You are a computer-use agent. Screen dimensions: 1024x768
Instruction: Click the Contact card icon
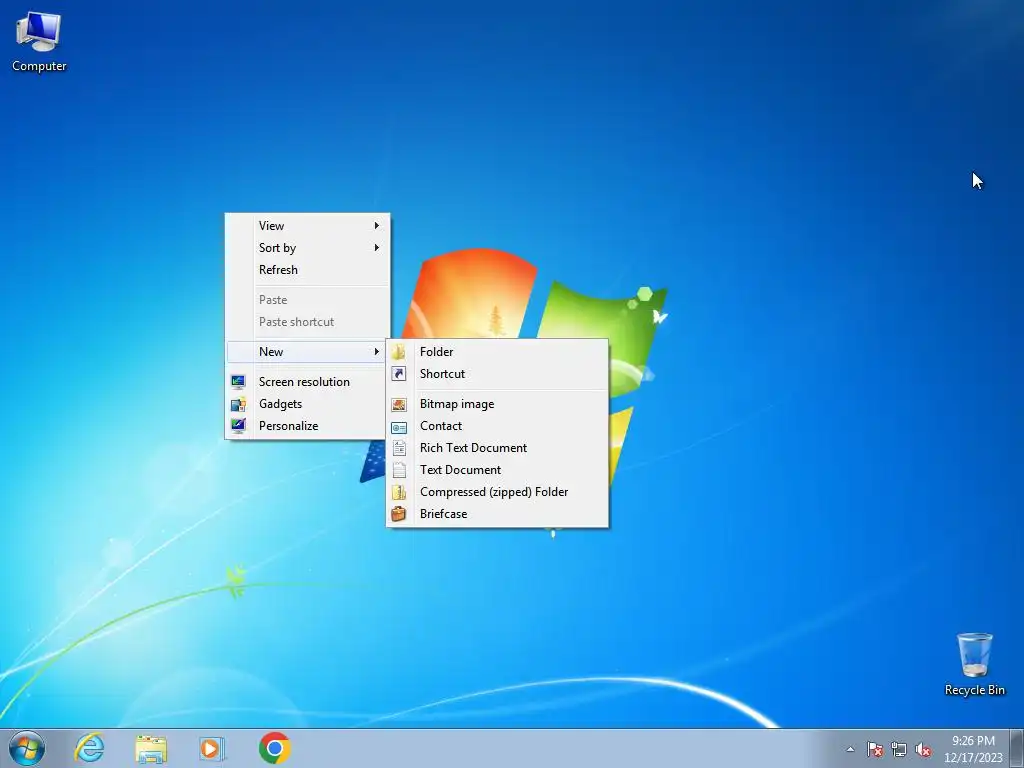[399, 427]
